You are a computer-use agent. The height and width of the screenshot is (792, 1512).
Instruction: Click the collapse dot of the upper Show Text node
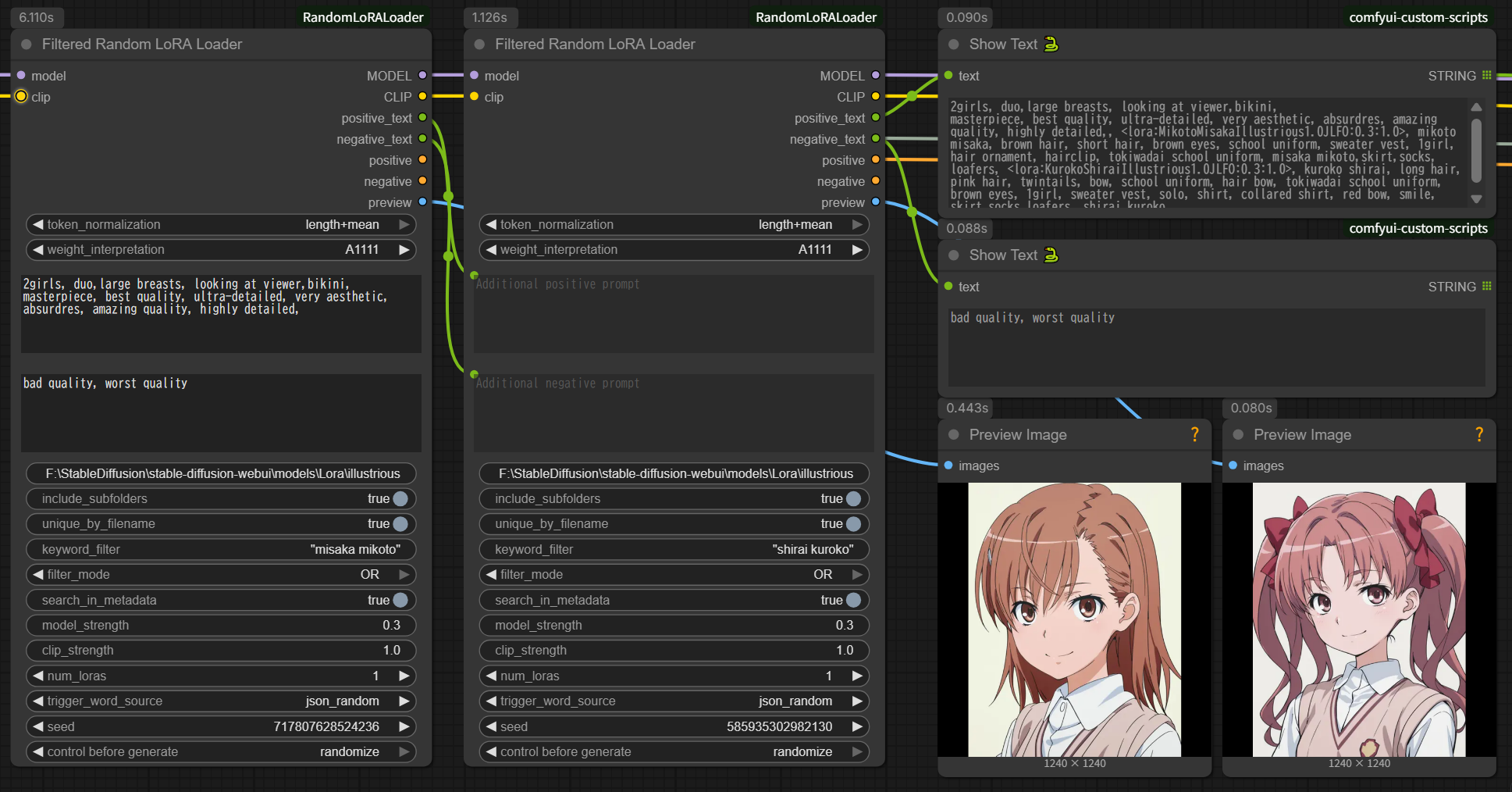[x=953, y=45]
